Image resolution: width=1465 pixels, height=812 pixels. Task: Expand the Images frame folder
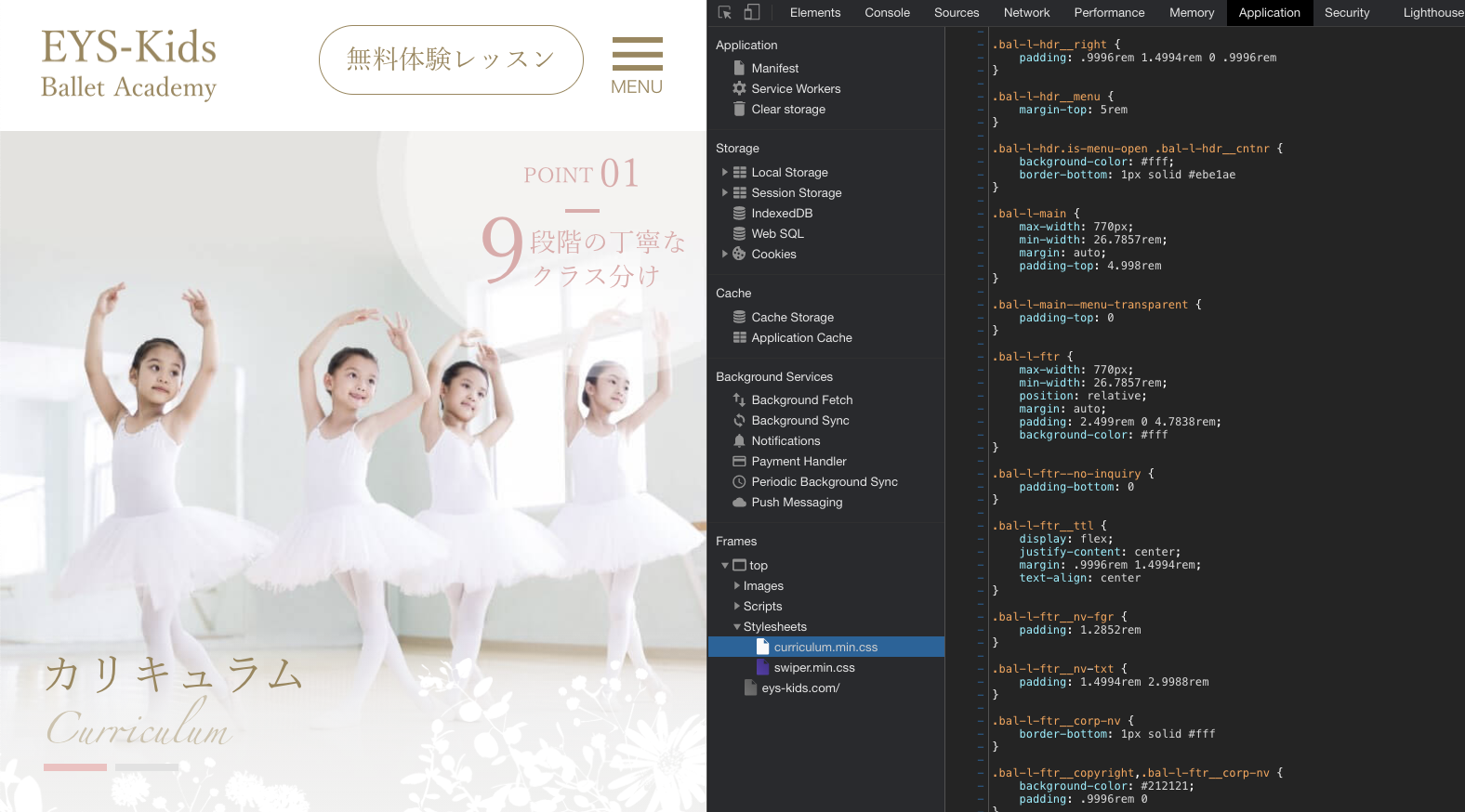click(x=737, y=586)
